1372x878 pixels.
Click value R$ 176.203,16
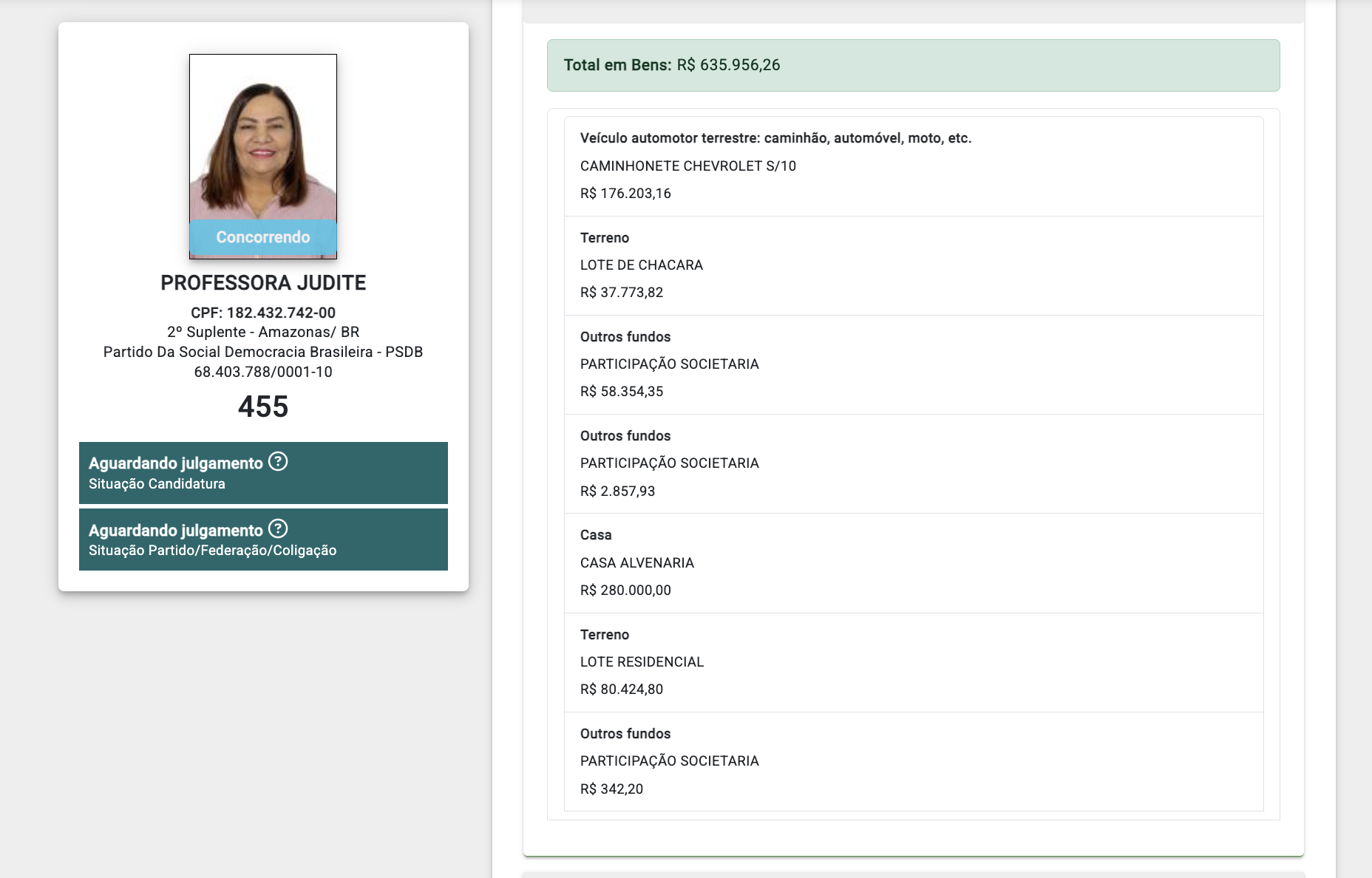pyautogui.click(x=625, y=194)
